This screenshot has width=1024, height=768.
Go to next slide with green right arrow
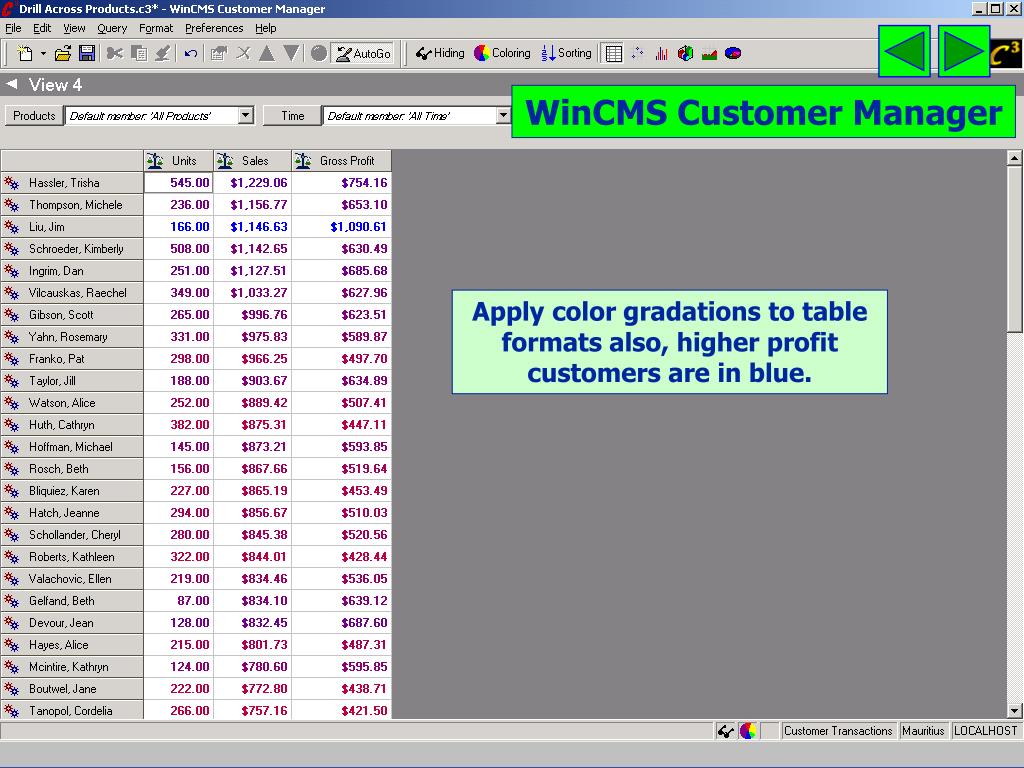[964, 52]
